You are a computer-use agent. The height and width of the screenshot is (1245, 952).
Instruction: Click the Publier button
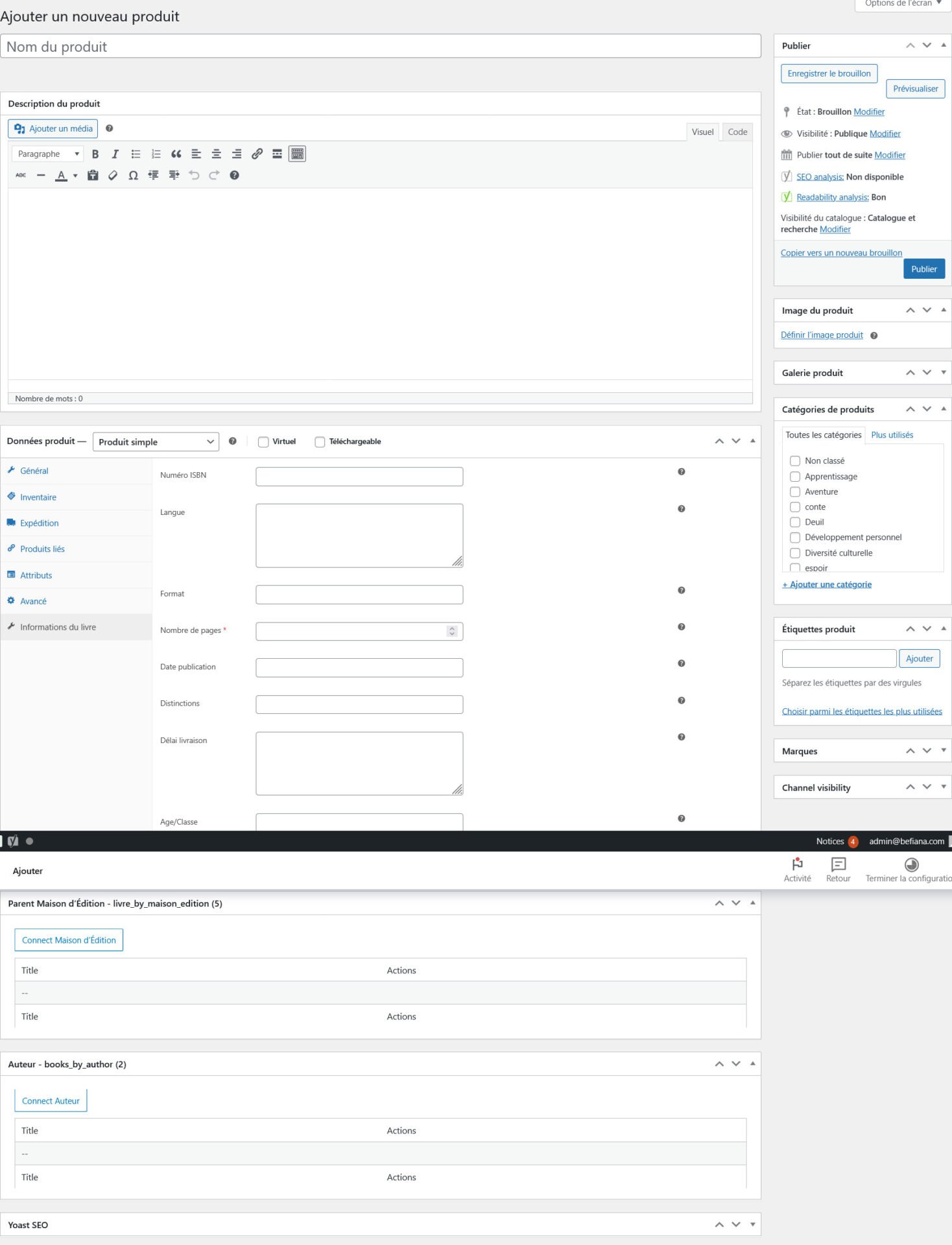[x=923, y=269]
